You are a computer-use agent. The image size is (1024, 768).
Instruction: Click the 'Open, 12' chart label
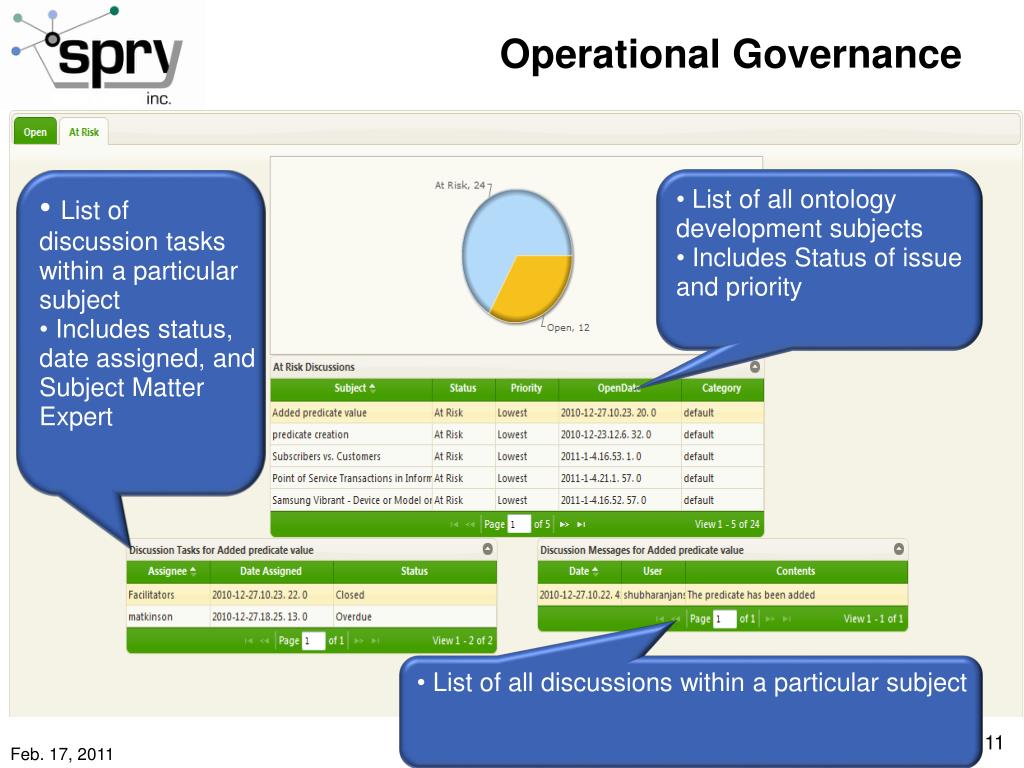(x=568, y=328)
